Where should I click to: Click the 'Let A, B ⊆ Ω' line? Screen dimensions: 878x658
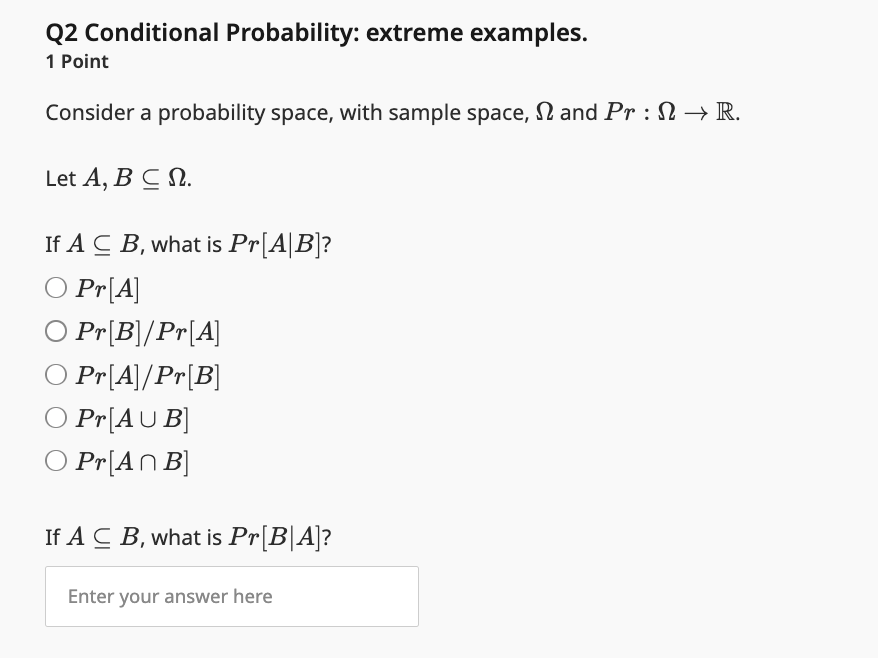[118, 179]
